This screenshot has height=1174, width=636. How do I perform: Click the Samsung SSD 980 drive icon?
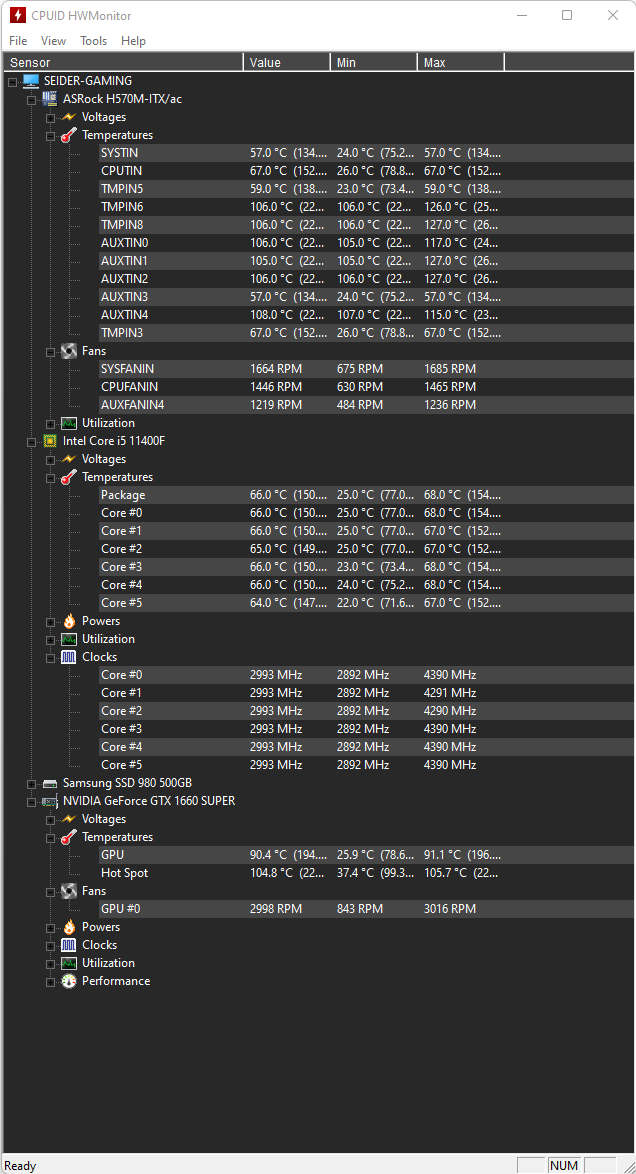click(x=50, y=783)
